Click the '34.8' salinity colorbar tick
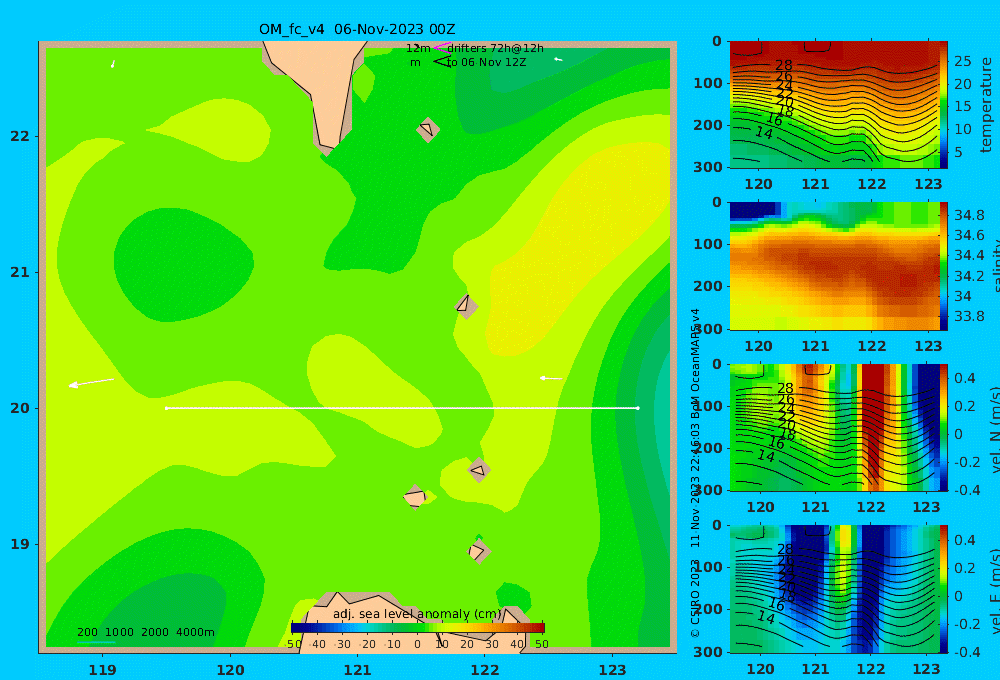 969,215
